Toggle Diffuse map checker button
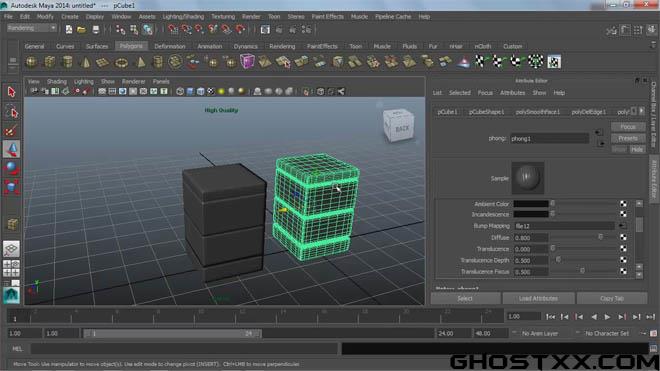 point(623,238)
